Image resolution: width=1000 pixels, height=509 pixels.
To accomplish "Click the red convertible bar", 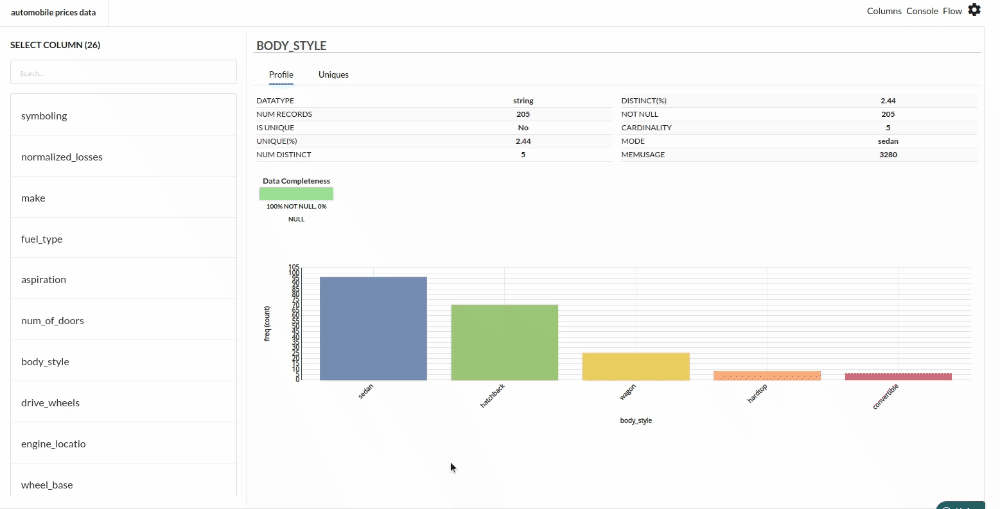I will tap(899, 377).
